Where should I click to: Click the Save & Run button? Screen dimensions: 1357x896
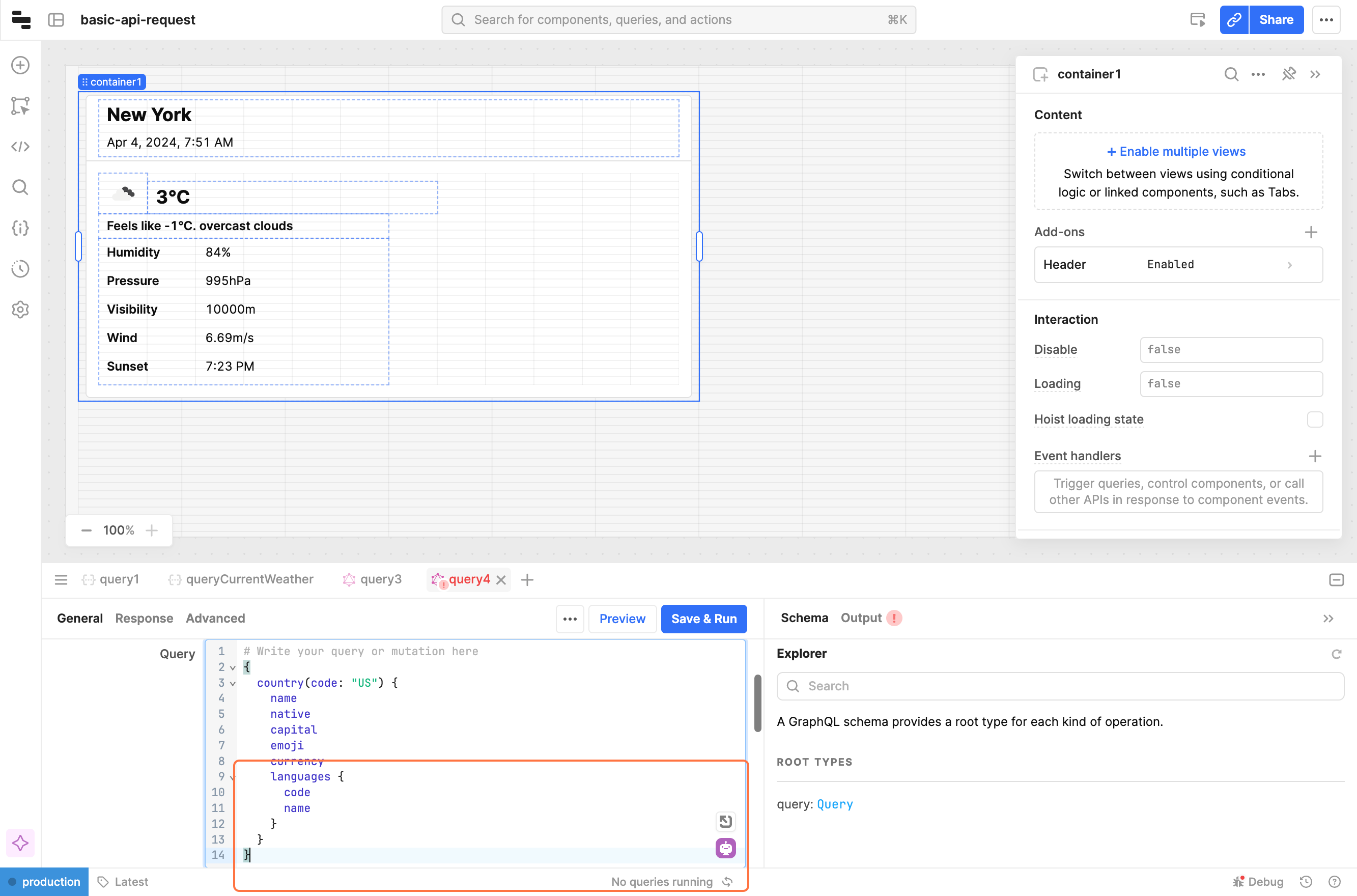tap(703, 619)
